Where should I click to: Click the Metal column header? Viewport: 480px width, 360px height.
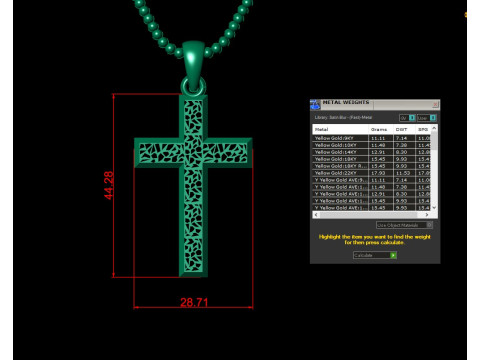340,129
